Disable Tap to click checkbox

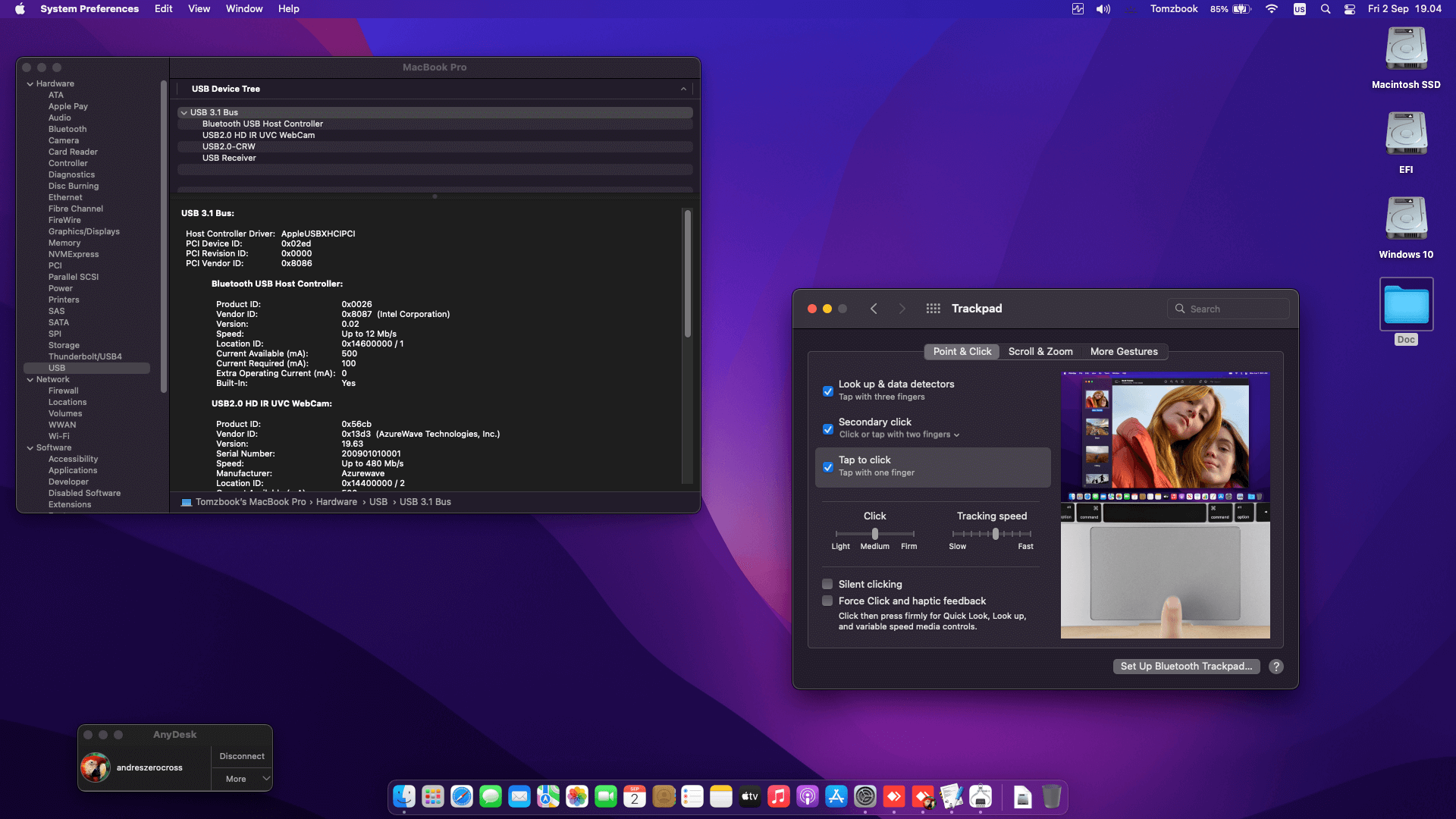828,466
